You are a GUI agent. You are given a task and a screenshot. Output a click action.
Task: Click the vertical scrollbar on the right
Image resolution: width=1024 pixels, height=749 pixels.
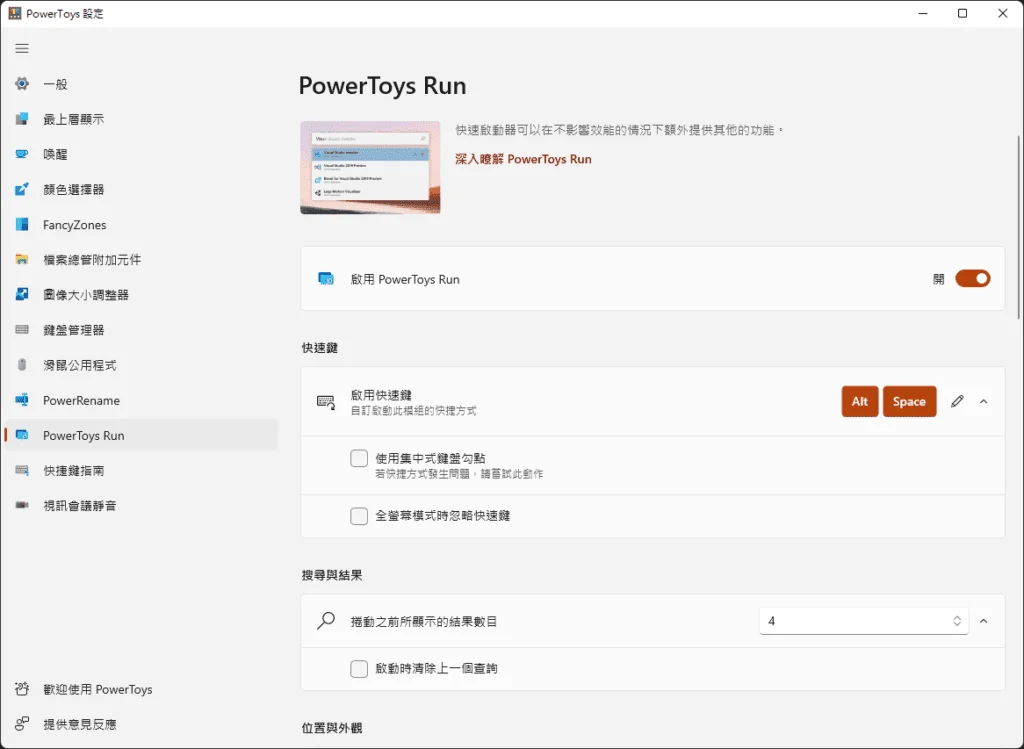pos(1019,229)
